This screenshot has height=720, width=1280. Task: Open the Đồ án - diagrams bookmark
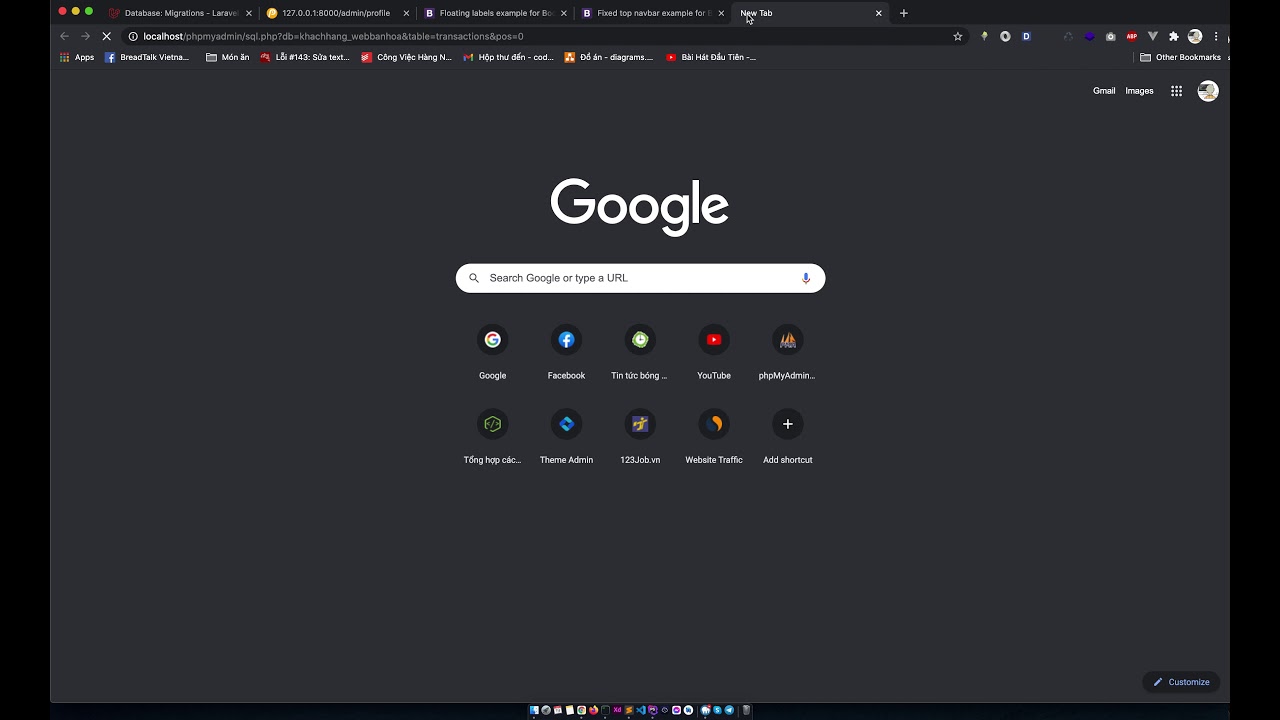pyautogui.click(x=608, y=57)
